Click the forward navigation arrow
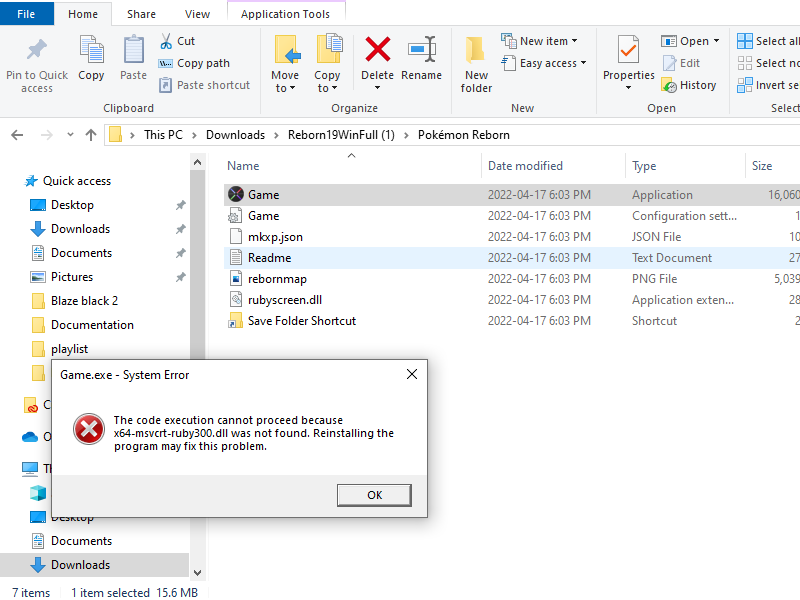Screen dimensions: 800x600 (x=46, y=135)
